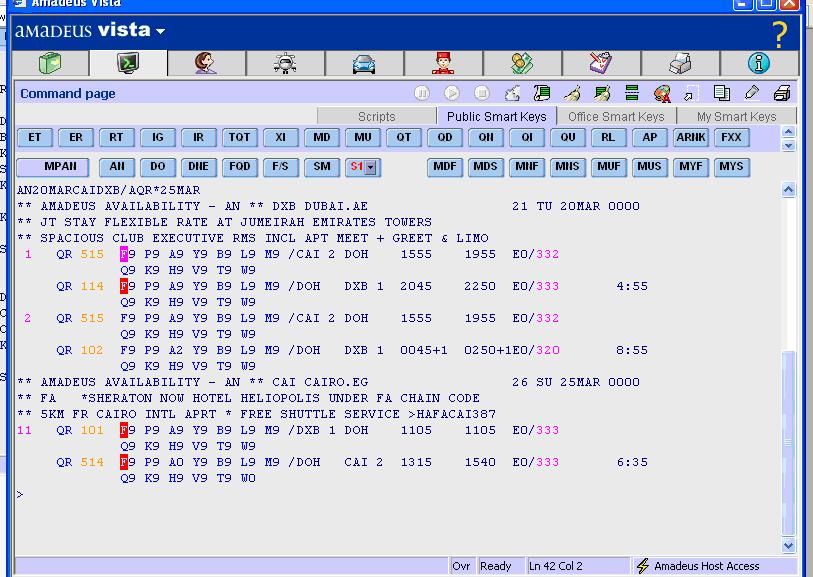This screenshot has width=813, height=577.
Task: Expand the S1 smart key dropdown
Action: (370, 167)
